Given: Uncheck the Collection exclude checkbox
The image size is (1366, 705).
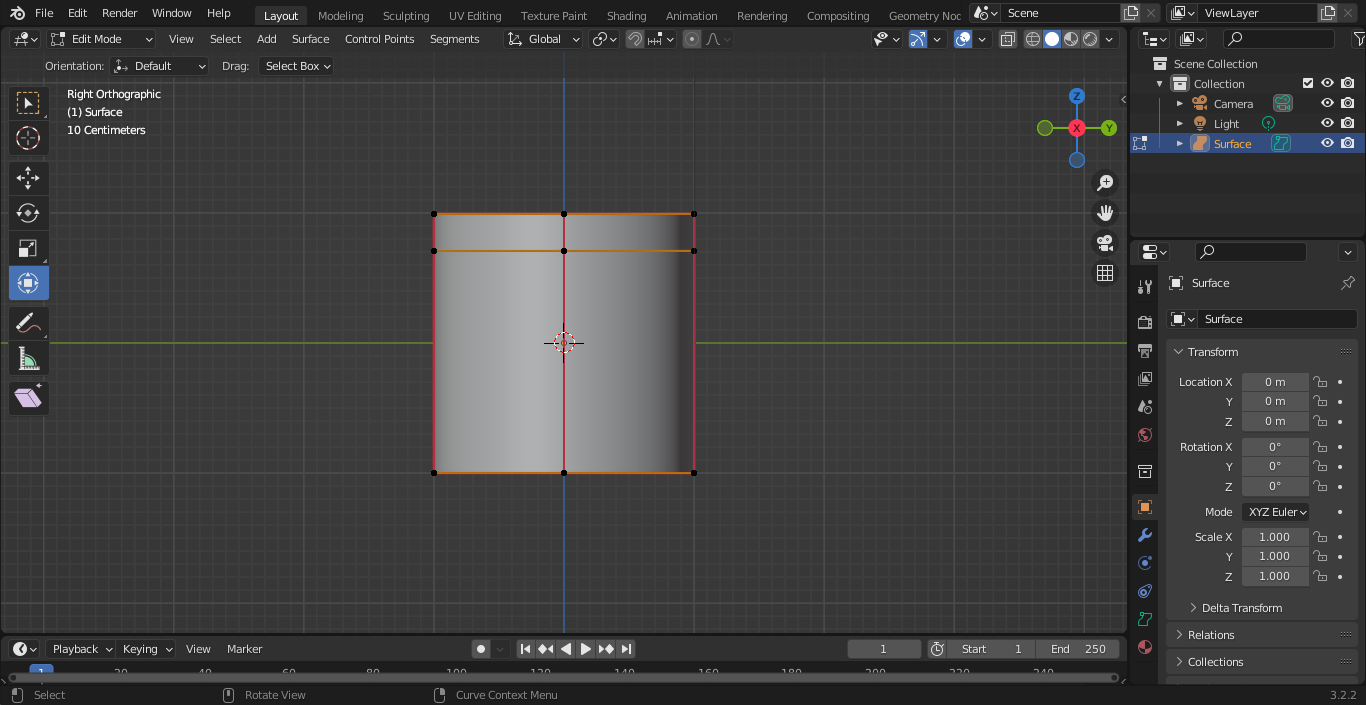Looking at the screenshot, I should (x=1307, y=83).
